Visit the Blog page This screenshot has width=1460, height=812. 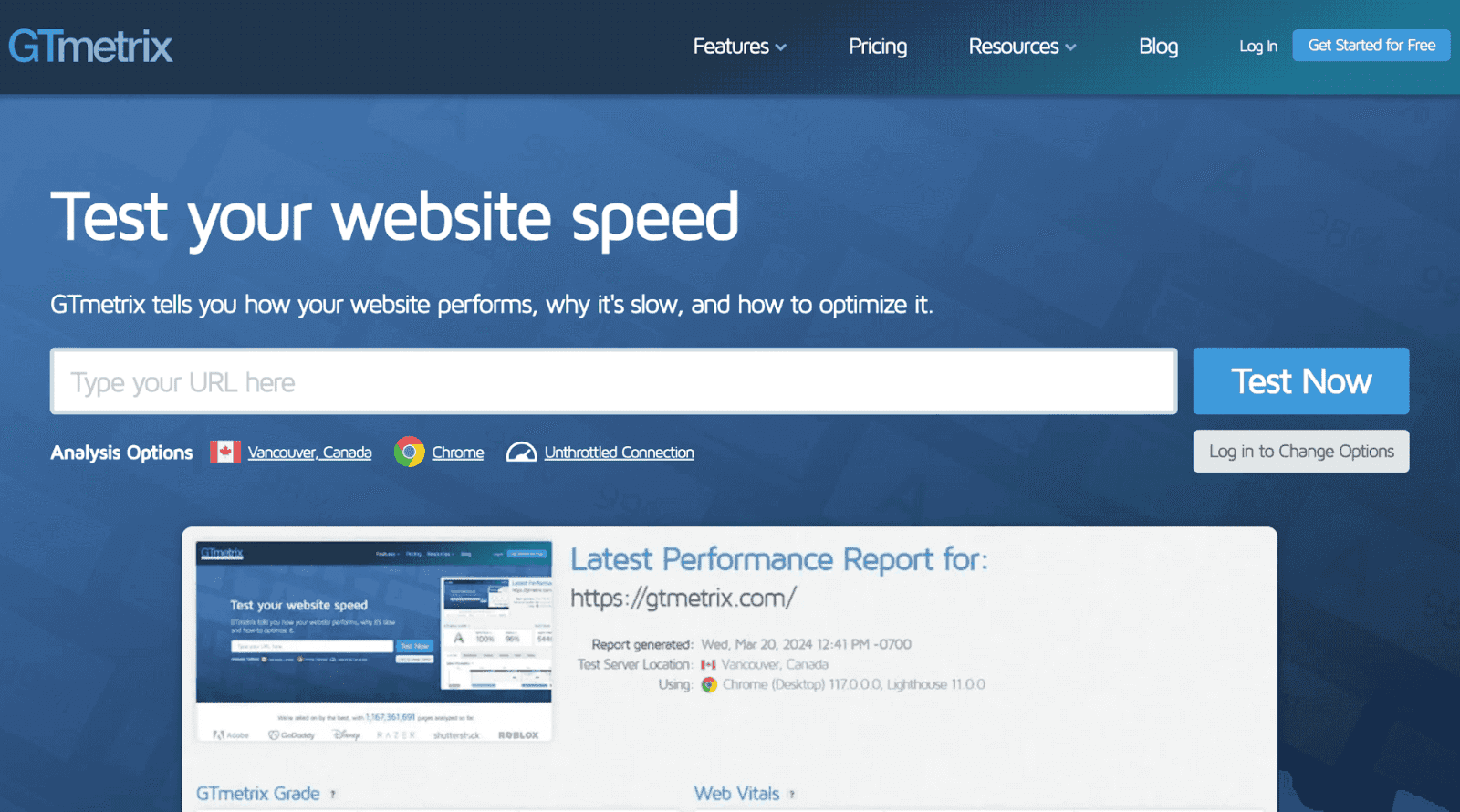pyautogui.click(x=1158, y=47)
